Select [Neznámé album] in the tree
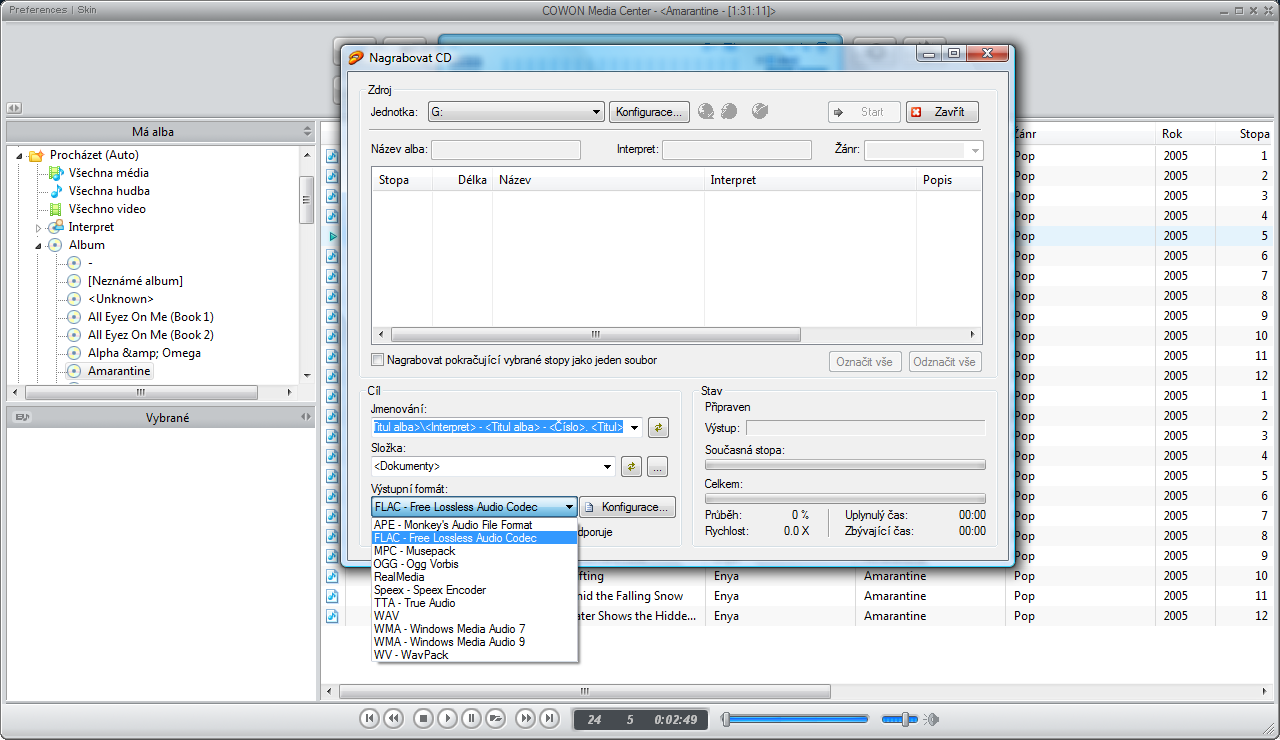The image size is (1280, 740). [x=135, y=281]
